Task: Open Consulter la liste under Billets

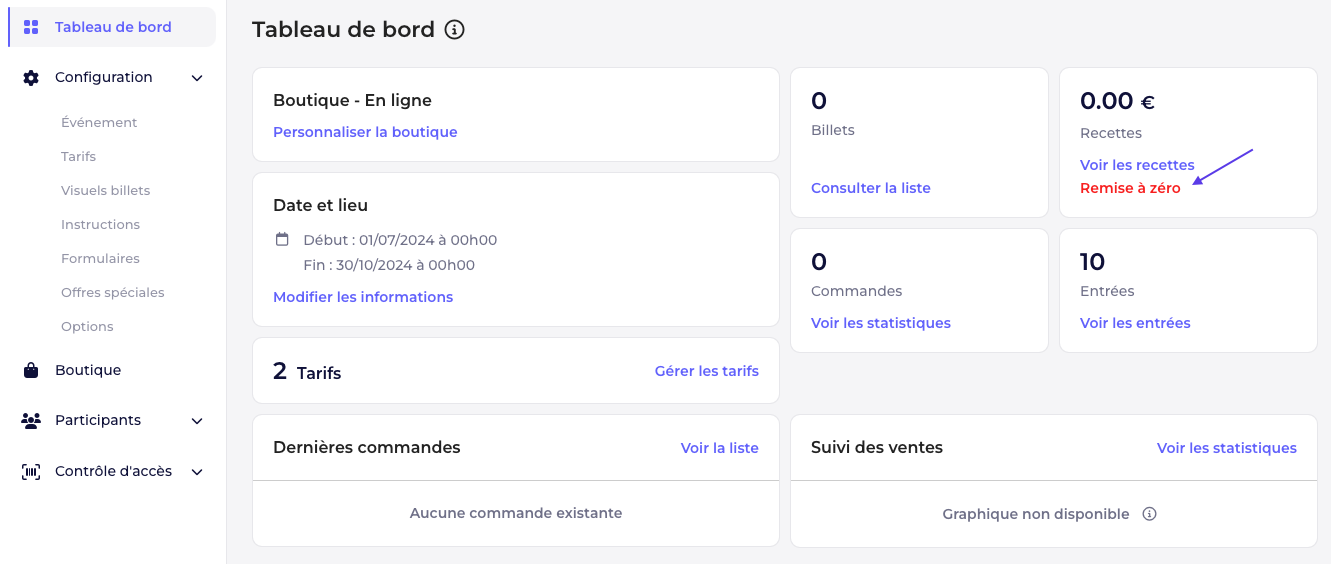Action: point(870,188)
